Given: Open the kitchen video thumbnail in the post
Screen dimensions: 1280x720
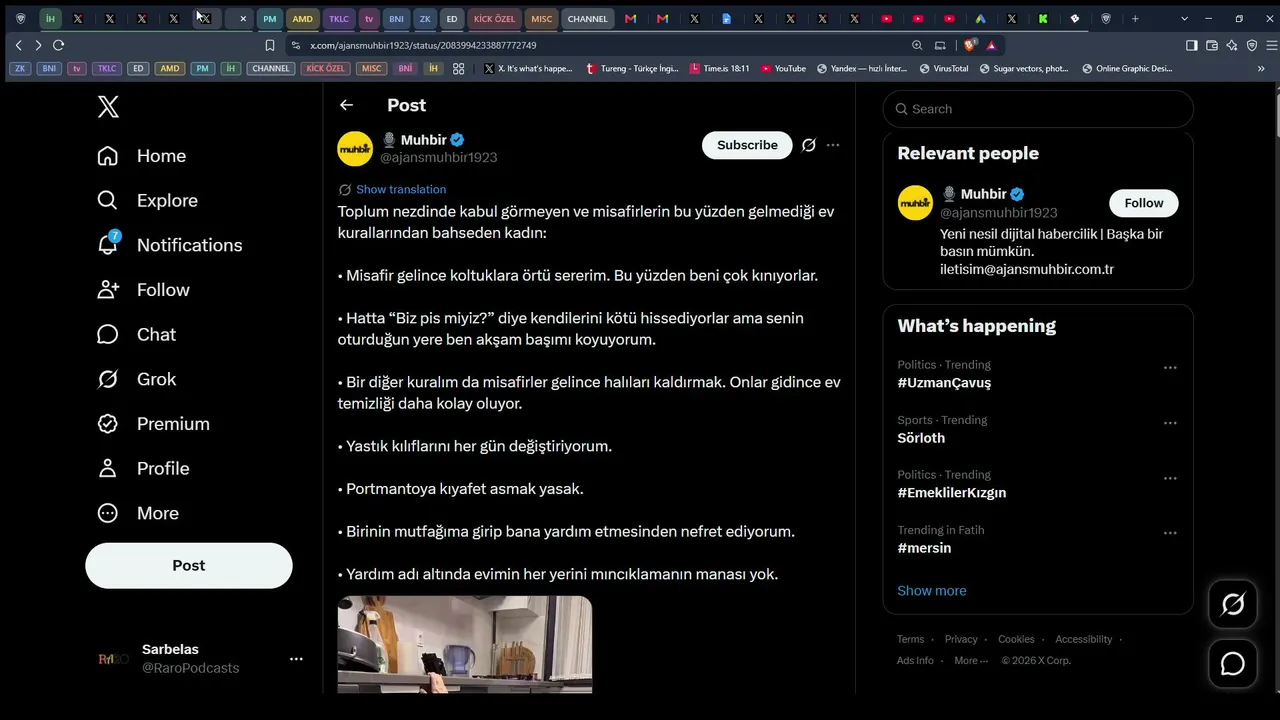Looking at the screenshot, I should click(465, 645).
